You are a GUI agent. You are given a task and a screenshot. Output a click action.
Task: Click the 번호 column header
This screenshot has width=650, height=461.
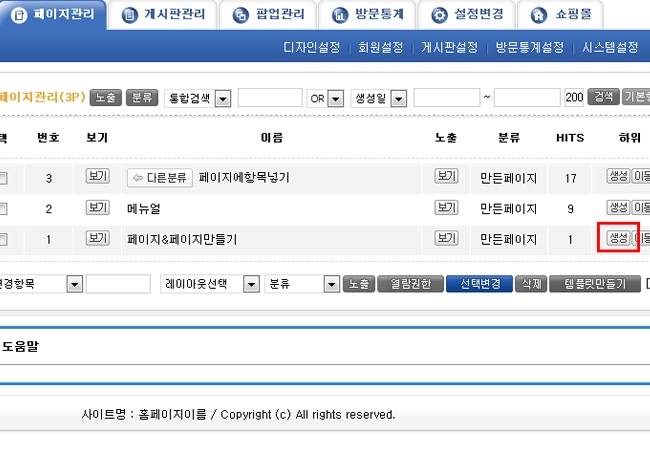click(49, 138)
